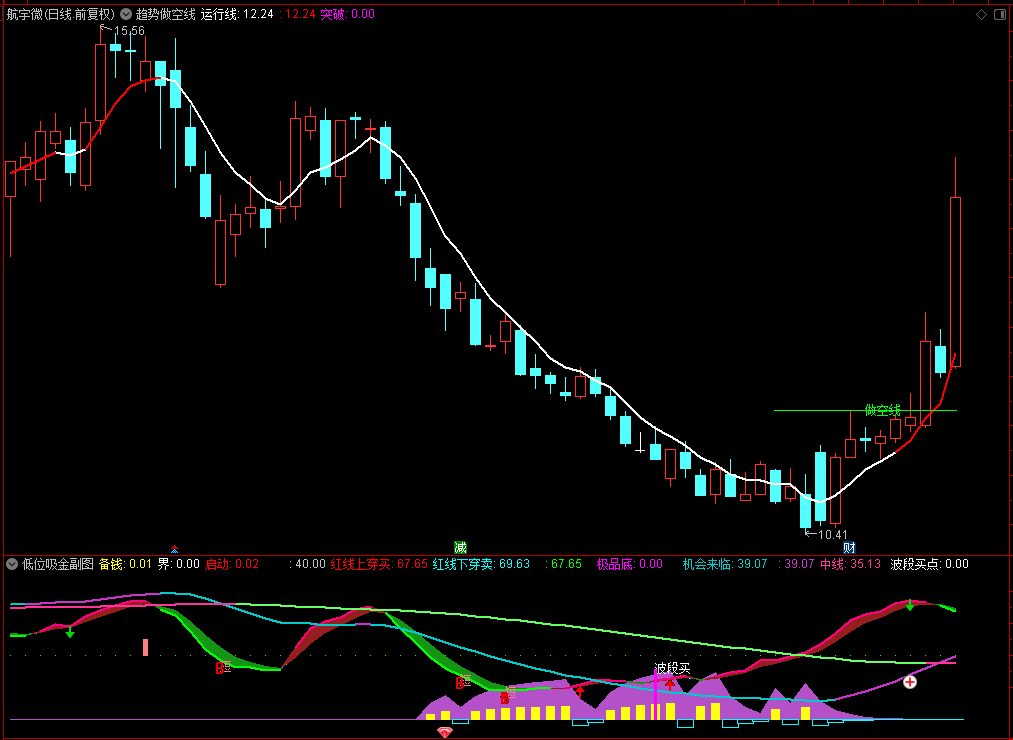This screenshot has width=1013, height=740.
Task: Click the 波段买 label in sub-chart
Action: click(673, 668)
